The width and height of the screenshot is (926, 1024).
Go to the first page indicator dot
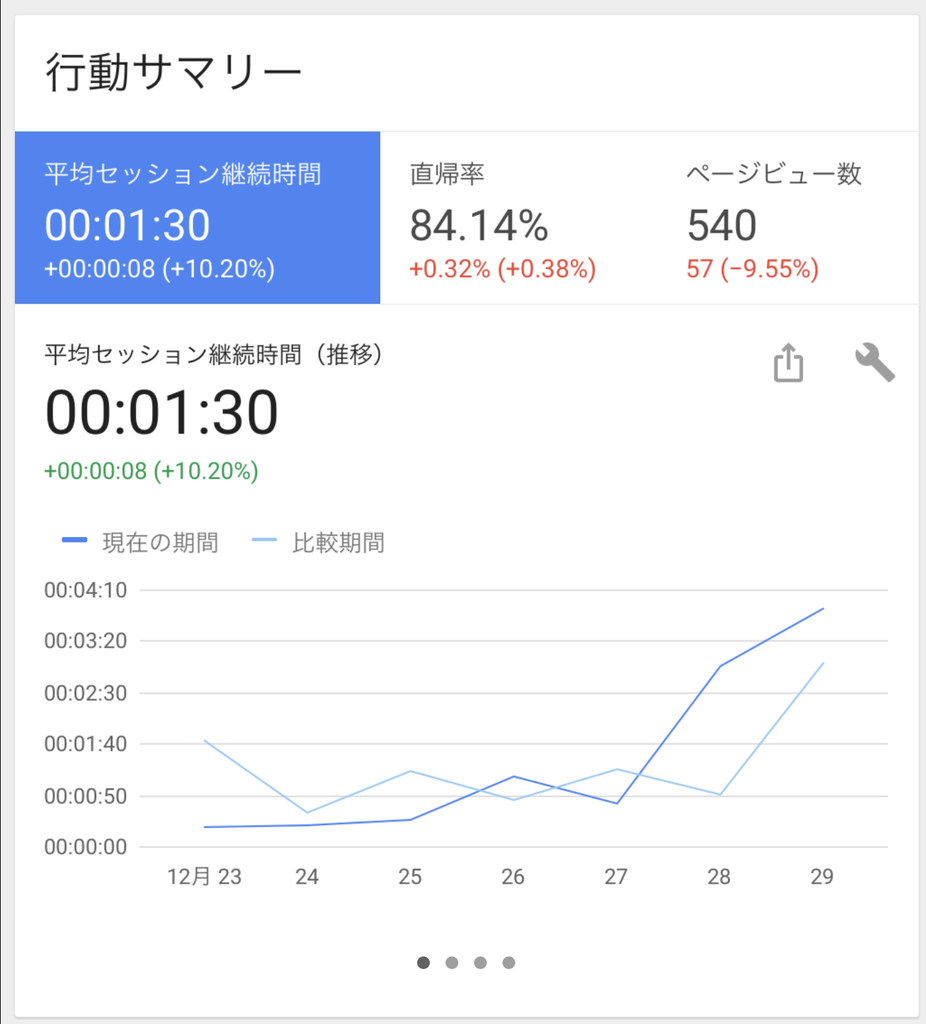pyautogui.click(x=423, y=963)
